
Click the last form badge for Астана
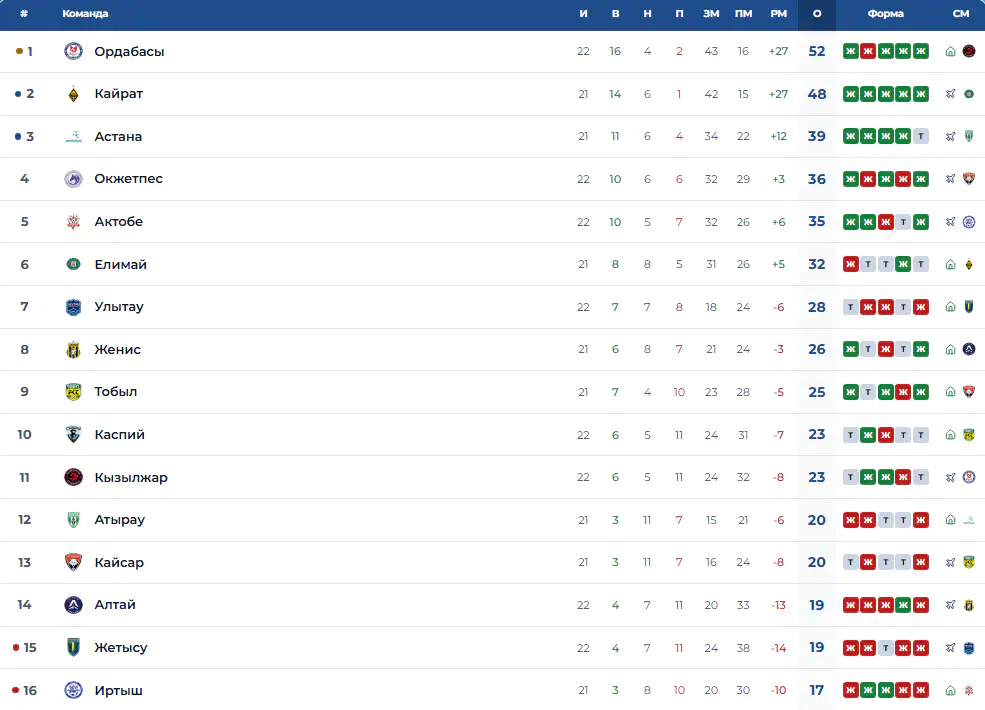(x=921, y=136)
